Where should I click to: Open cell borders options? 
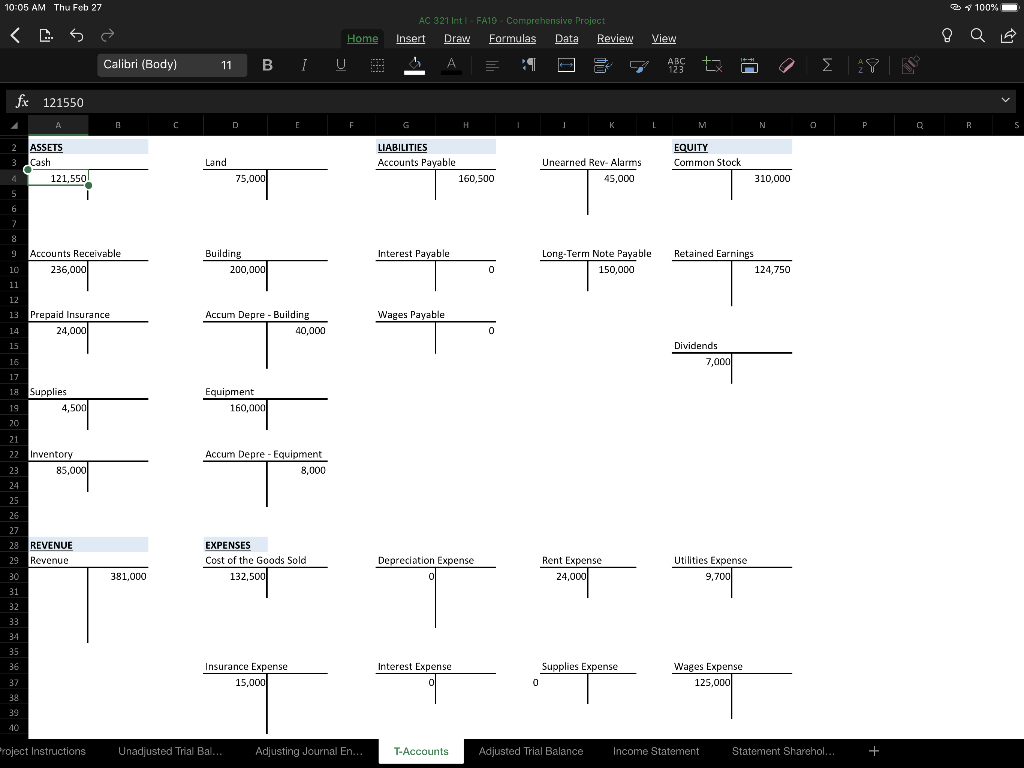click(377, 65)
